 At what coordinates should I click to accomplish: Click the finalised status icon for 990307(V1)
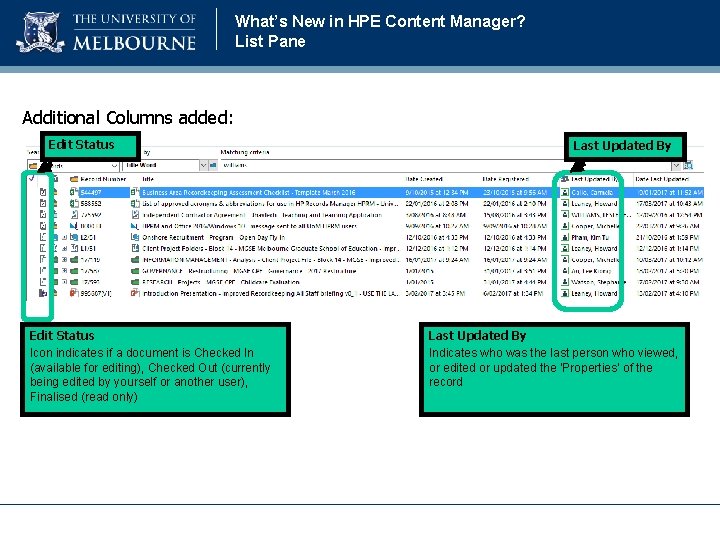point(43,293)
